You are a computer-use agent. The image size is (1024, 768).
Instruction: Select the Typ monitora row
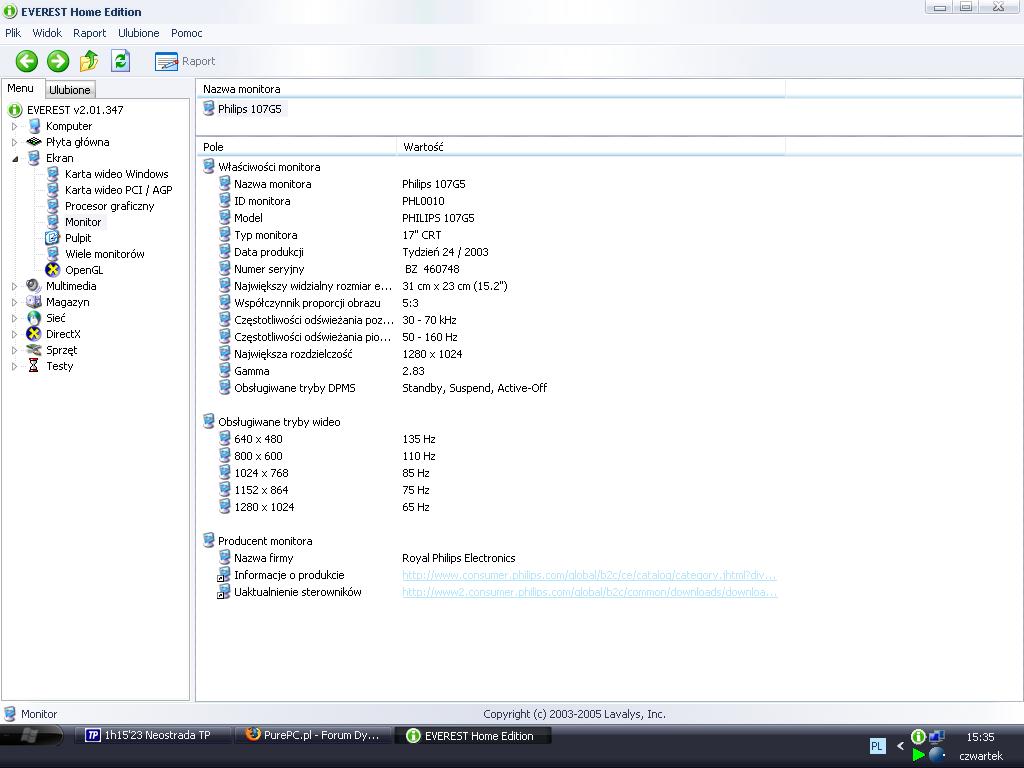[x=490, y=235]
